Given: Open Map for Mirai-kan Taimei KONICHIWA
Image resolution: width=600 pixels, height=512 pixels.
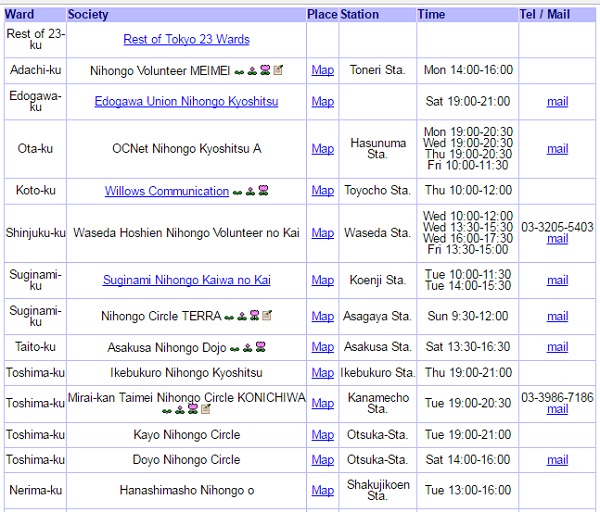Looking at the screenshot, I should click(x=323, y=403).
